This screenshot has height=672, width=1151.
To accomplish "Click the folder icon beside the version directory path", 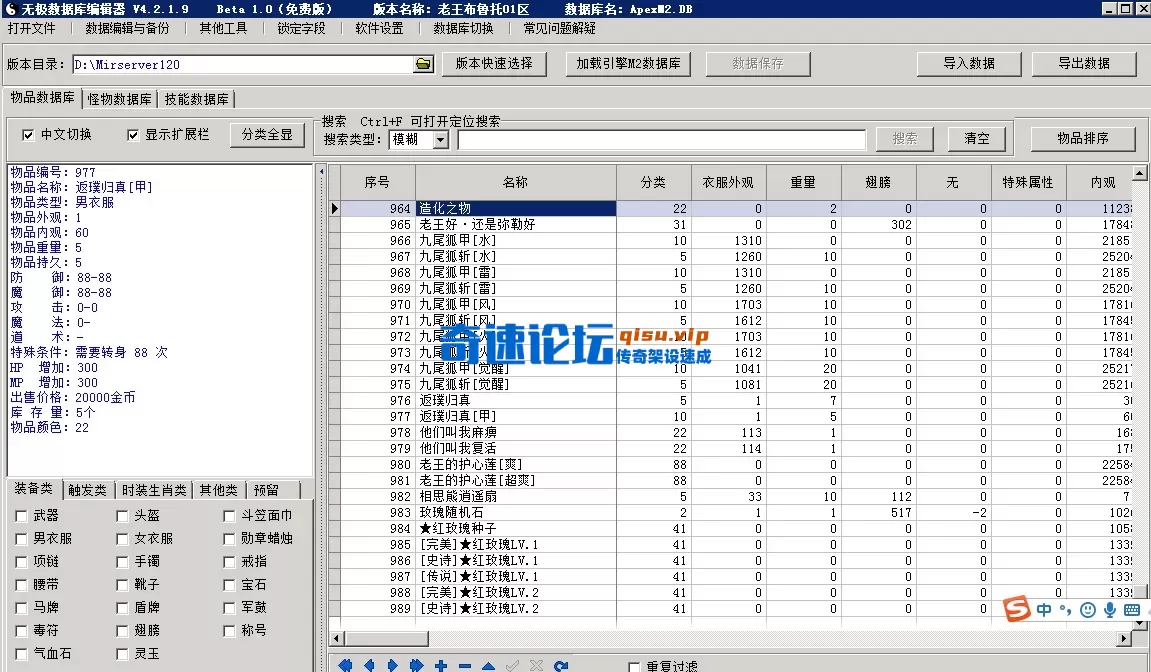I will click(x=422, y=63).
